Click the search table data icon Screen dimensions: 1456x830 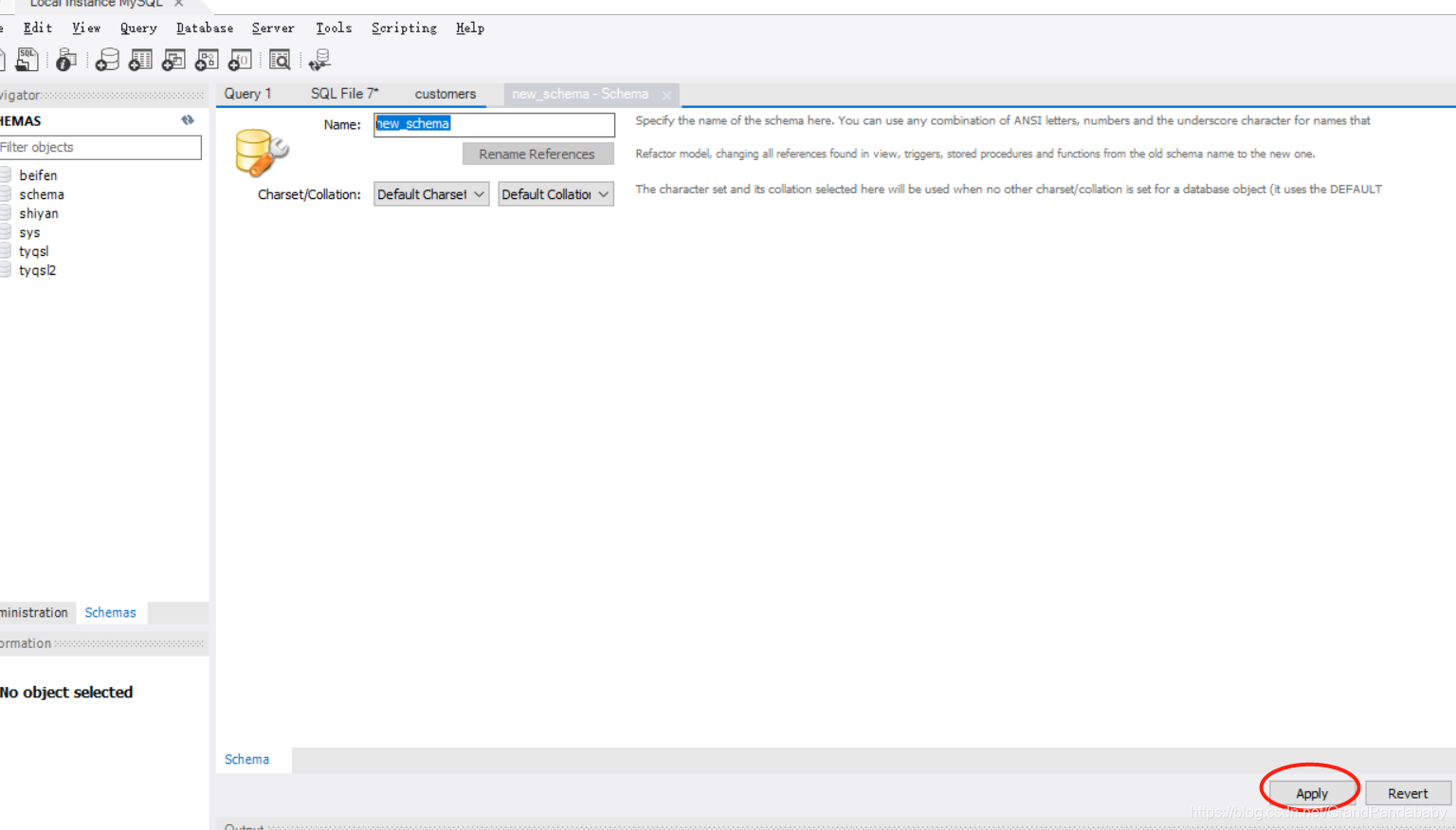tap(280, 60)
